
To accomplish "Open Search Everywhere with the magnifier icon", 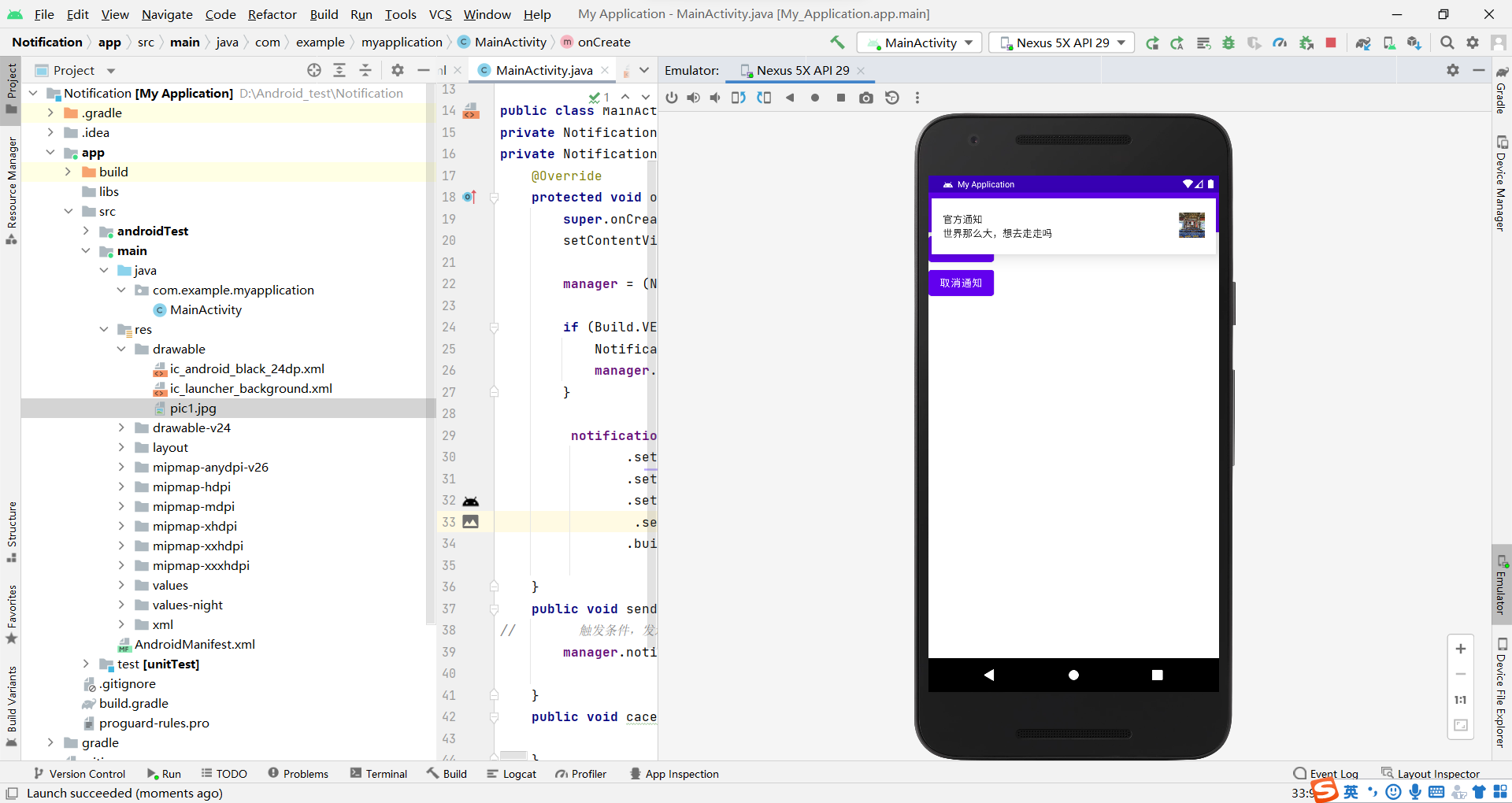I will pyautogui.click(x=1447, y=43).
